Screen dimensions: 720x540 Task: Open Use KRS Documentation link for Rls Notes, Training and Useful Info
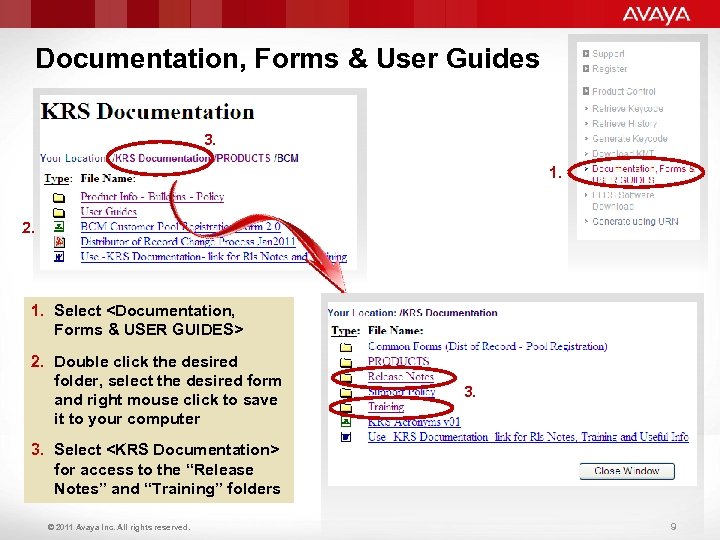point(529,437)
